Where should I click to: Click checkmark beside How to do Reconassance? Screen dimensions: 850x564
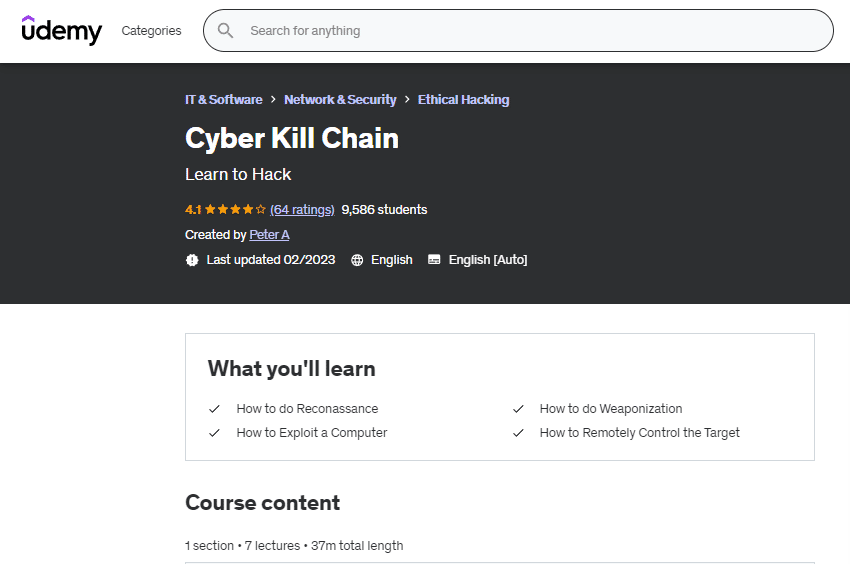point(214,409)
